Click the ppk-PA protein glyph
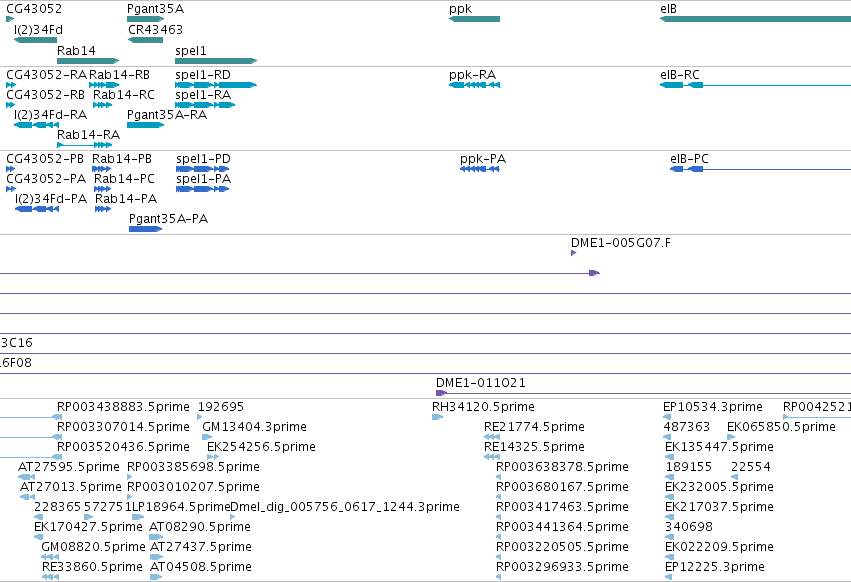The width and height of the screenshot is (851, 582). (x=479, y=169)
